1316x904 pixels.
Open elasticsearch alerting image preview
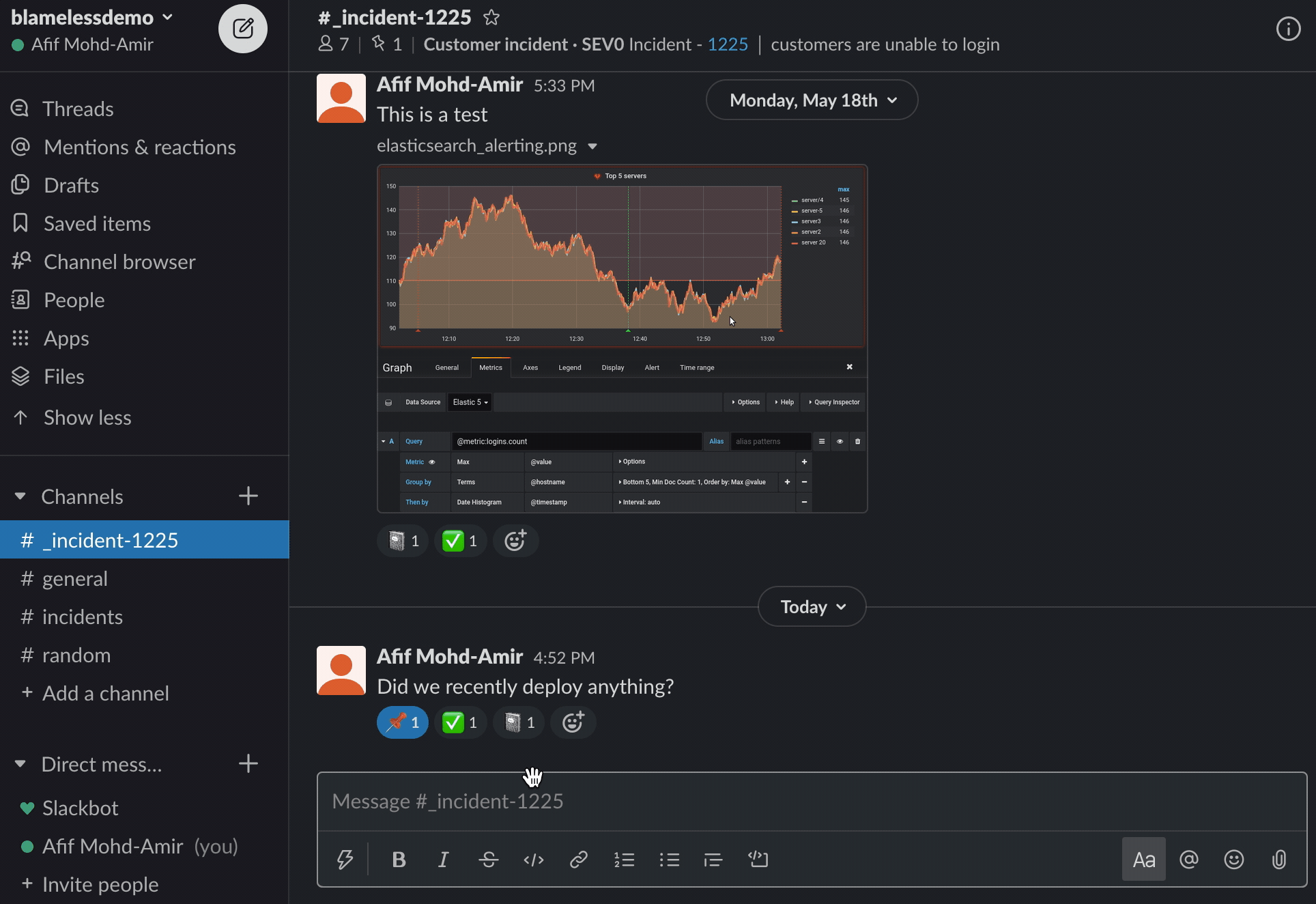622,339
